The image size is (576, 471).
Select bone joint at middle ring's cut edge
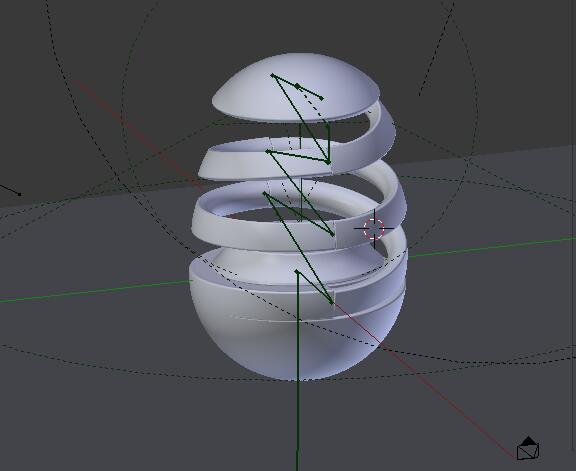333,234
